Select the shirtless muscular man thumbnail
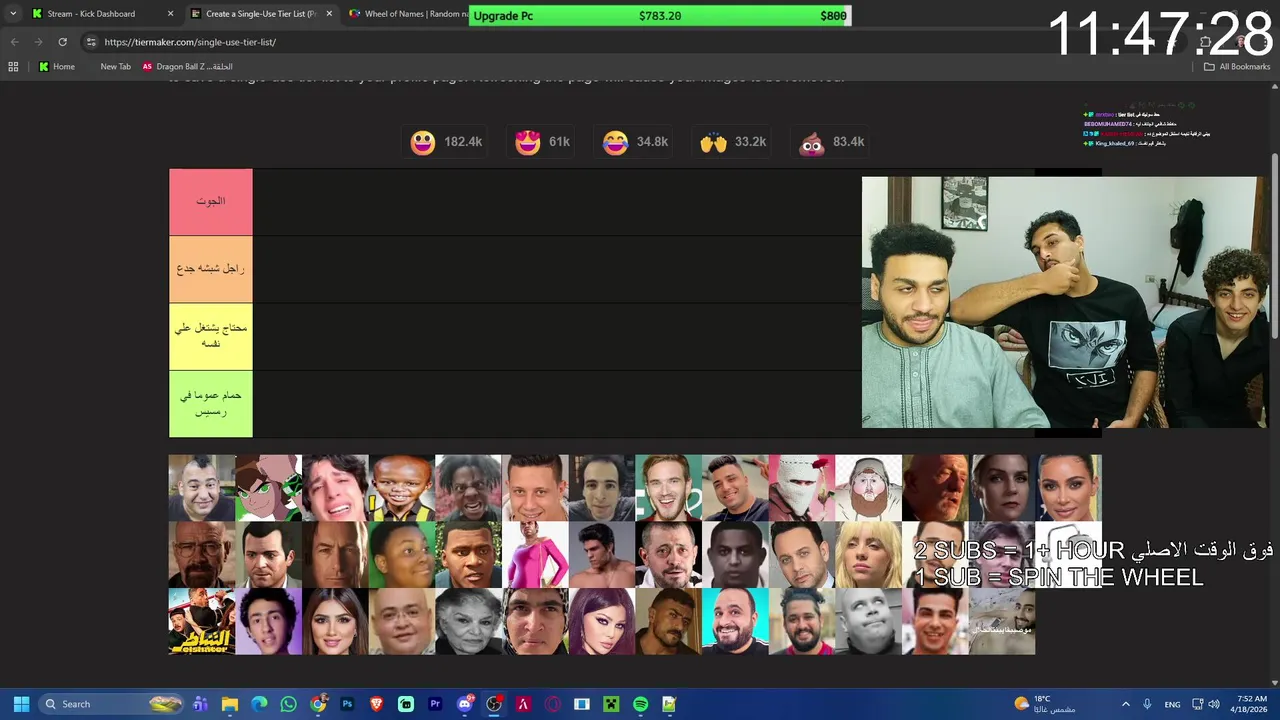The width and height of the screenshot is (1280, 720). point(602,555)
